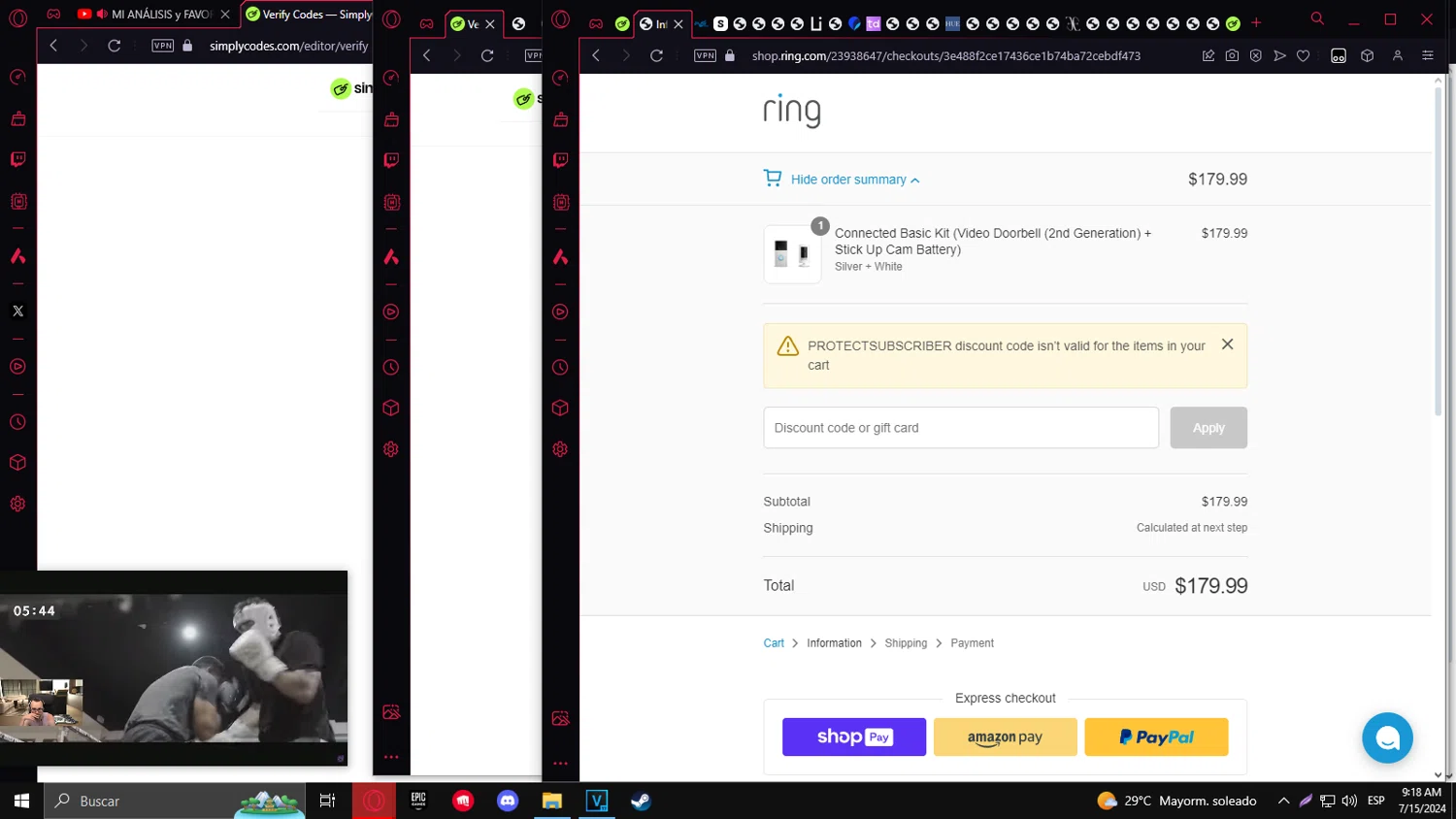Image resolution: width=1456 pixels, height=819 pixels.
Task: Select the td tab in the ring window
Action: pyautogui.click(x=874, y=23)
